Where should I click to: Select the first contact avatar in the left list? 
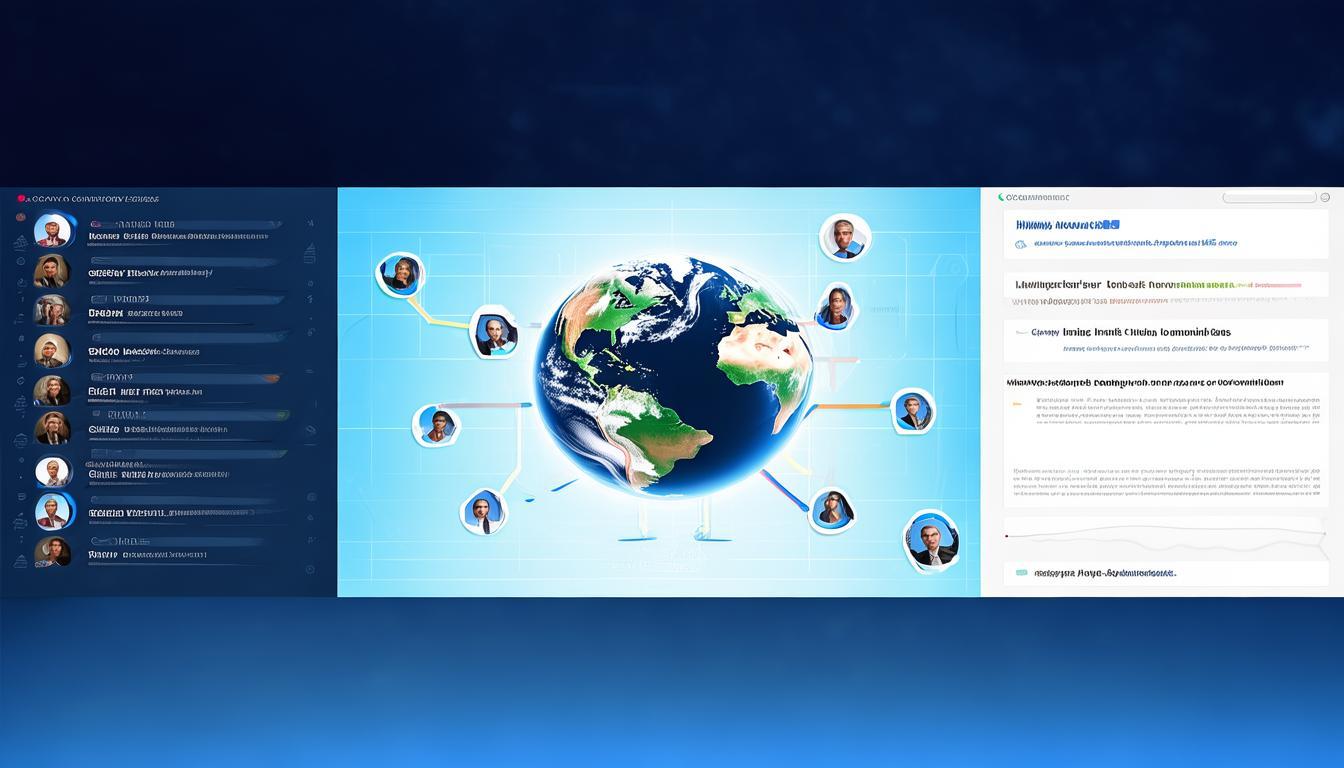[54, 230]
